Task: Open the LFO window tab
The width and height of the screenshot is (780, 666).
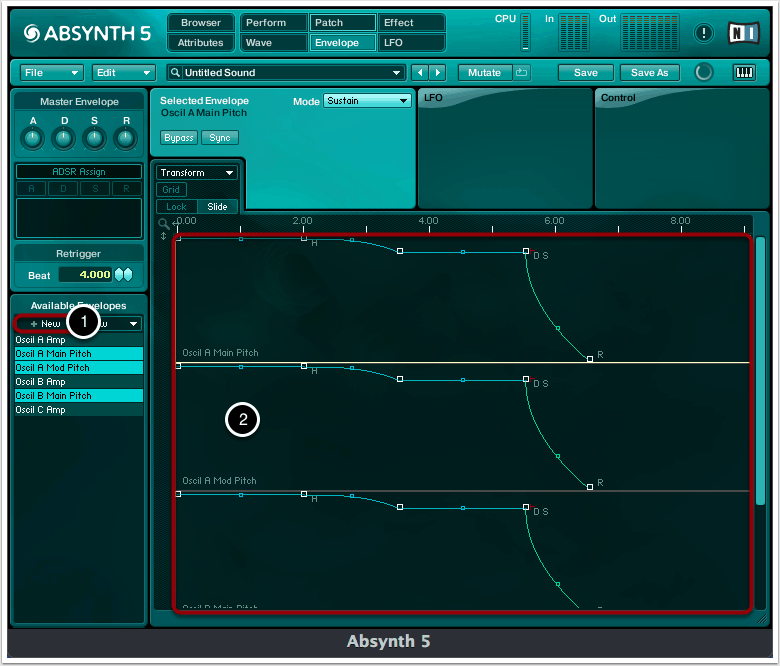Action: pyautogui.click(x=411, y=43)
